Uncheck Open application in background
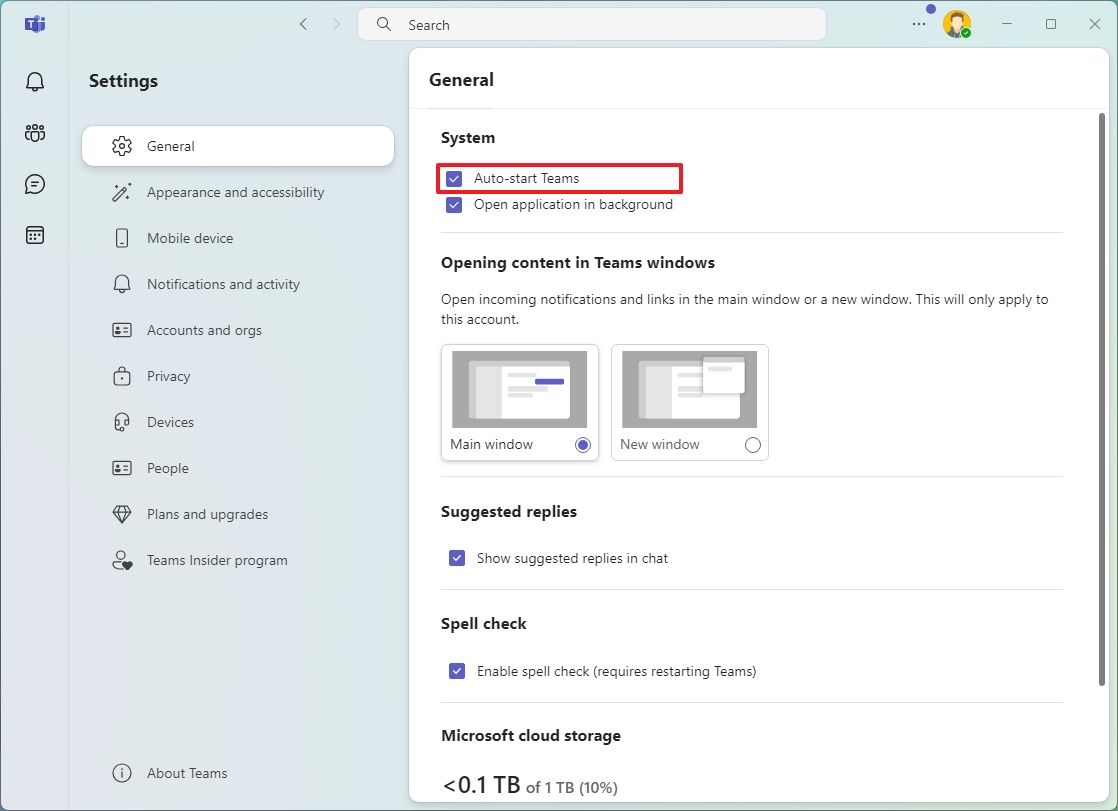Screen dimensions: 1118x811 click(453, 204)
